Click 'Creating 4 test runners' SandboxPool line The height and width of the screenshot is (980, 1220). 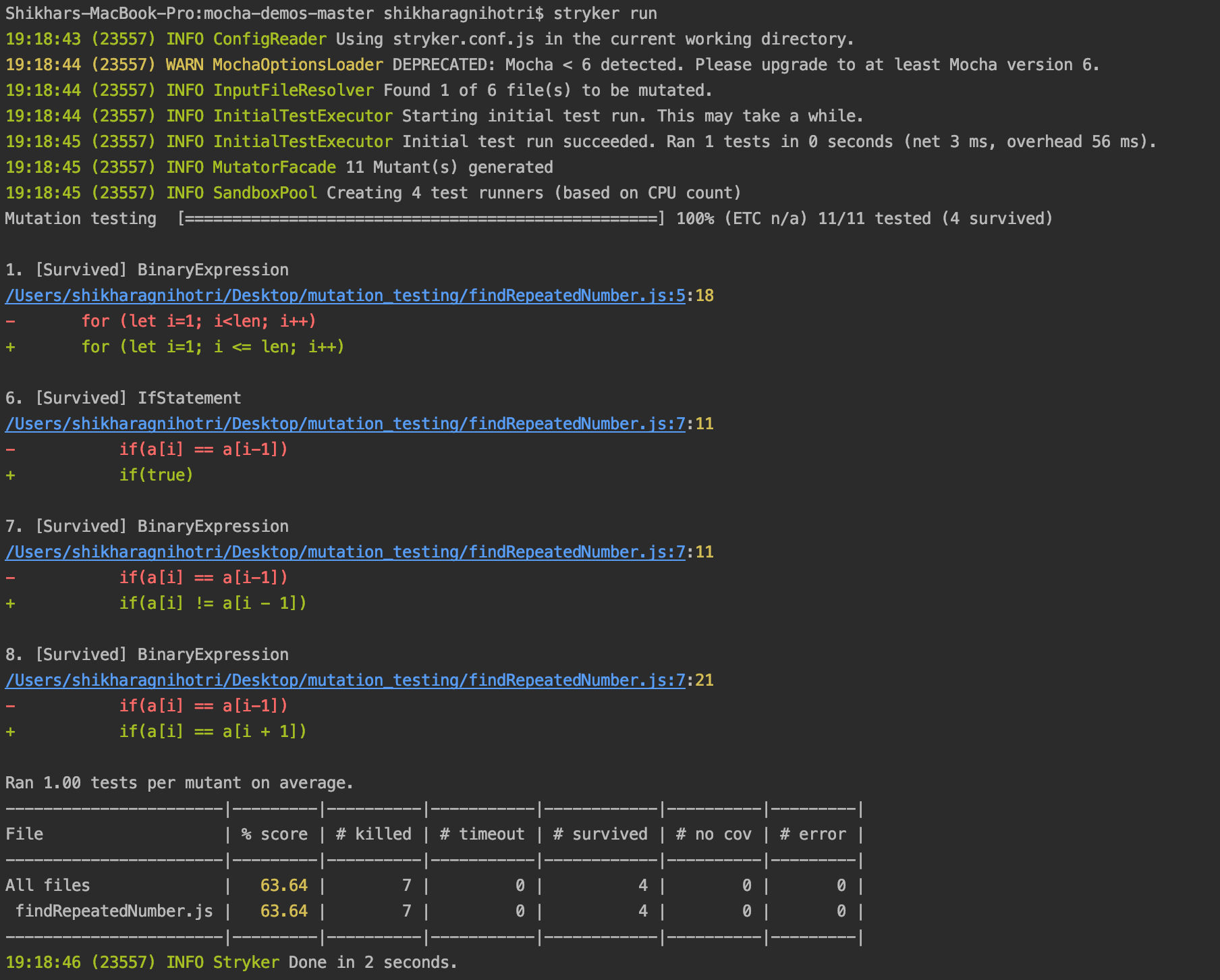(x=373, y=193)
